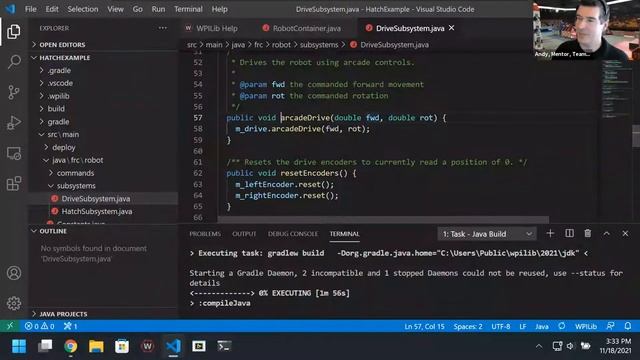The height and width of the screenshot is (360, 640).
Task: Close the terminal panel
Action: coord(625,233)
